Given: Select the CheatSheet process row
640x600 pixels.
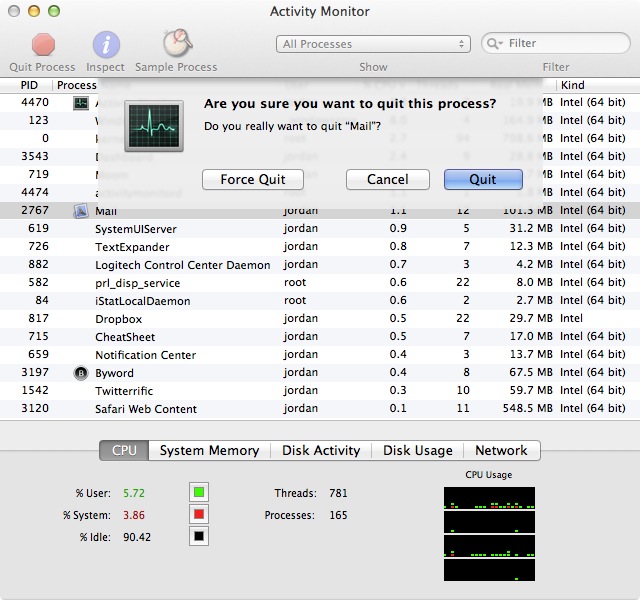Looking at the screenshot, I should (320, 336).
